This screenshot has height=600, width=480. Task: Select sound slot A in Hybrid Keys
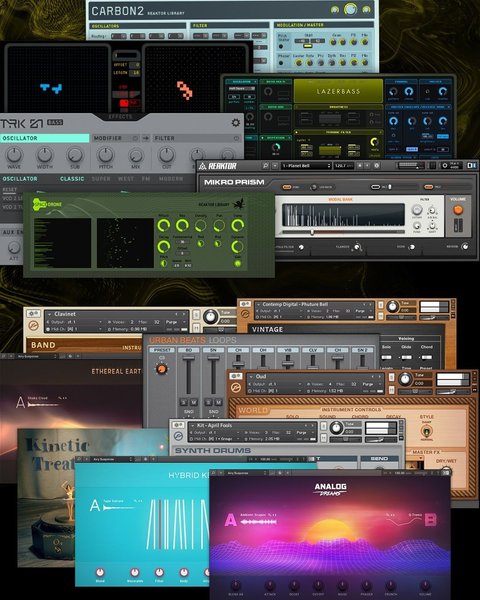coord(95,505)
